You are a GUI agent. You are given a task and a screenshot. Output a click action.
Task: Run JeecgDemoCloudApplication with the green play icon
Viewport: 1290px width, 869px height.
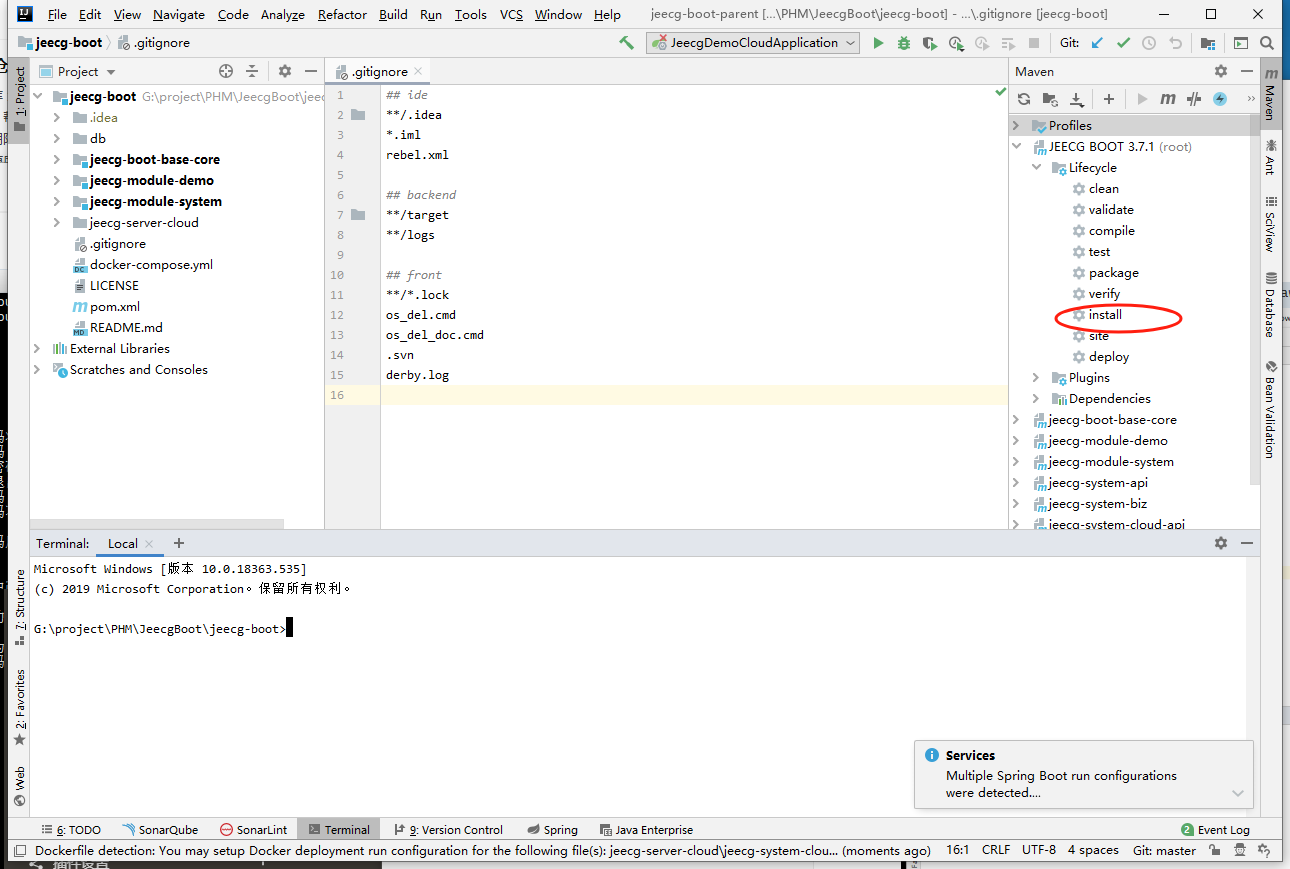click(x=878, y=43)
